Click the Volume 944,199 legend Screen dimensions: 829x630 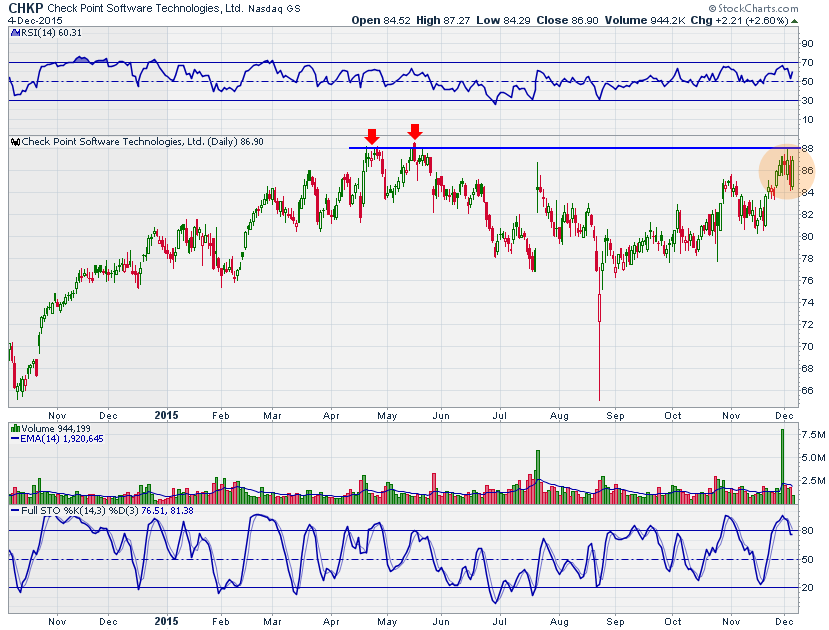[56, 429]
